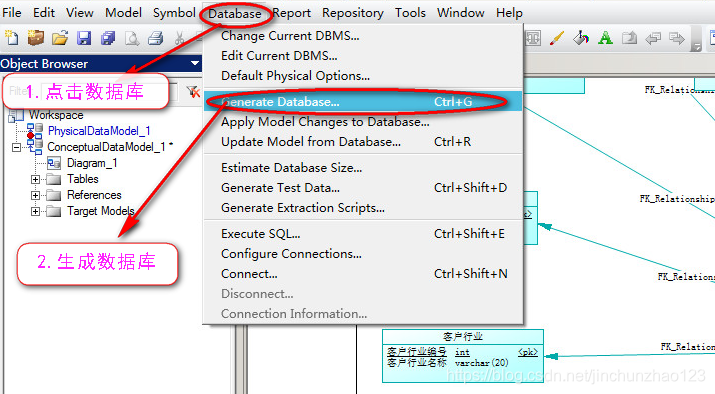Select the Target Models folder label
715x394 pixels.
tap(101, 211)
